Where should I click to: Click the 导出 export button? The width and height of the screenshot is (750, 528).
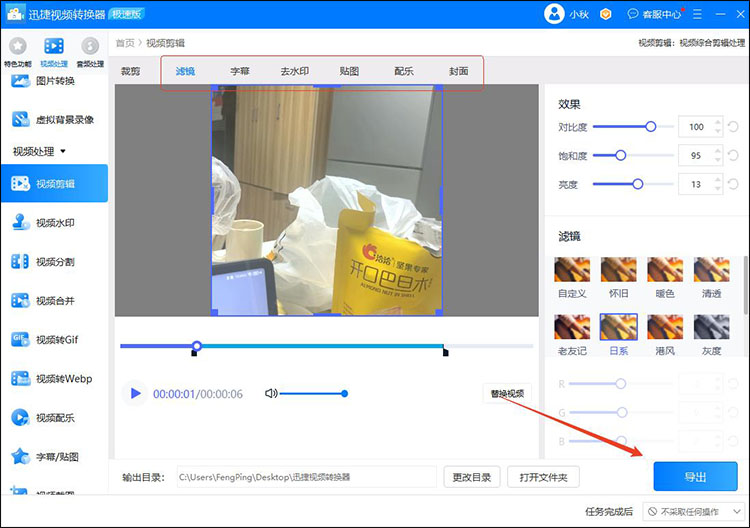695,476
